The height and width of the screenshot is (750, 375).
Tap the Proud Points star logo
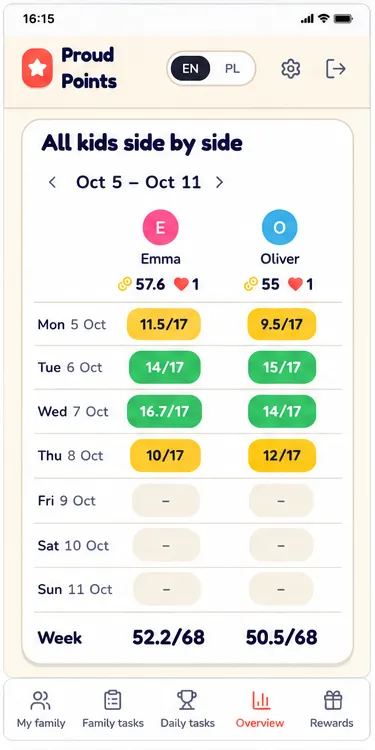pyautogui.click(x=37, y=68)
